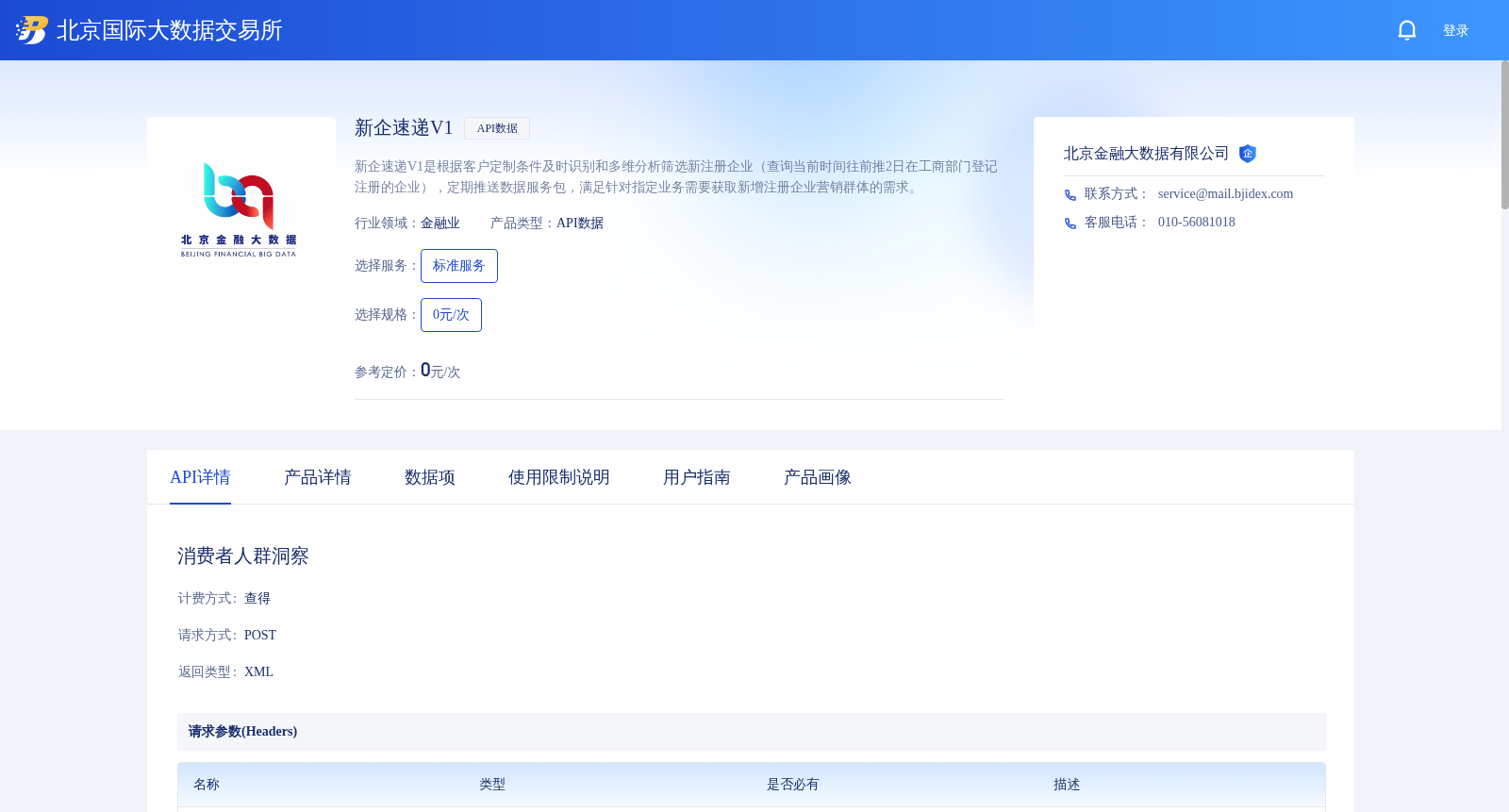This screenshot has height=812, width=1509.
Task: Click the 描述 column header
Action: 1067,785
